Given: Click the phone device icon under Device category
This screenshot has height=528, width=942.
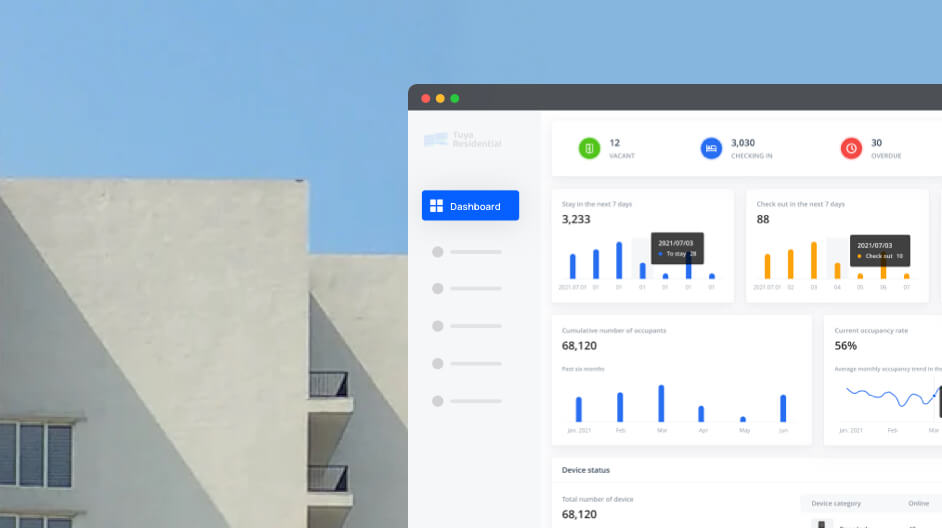Looking at the screenshot, I should (822, 524).
